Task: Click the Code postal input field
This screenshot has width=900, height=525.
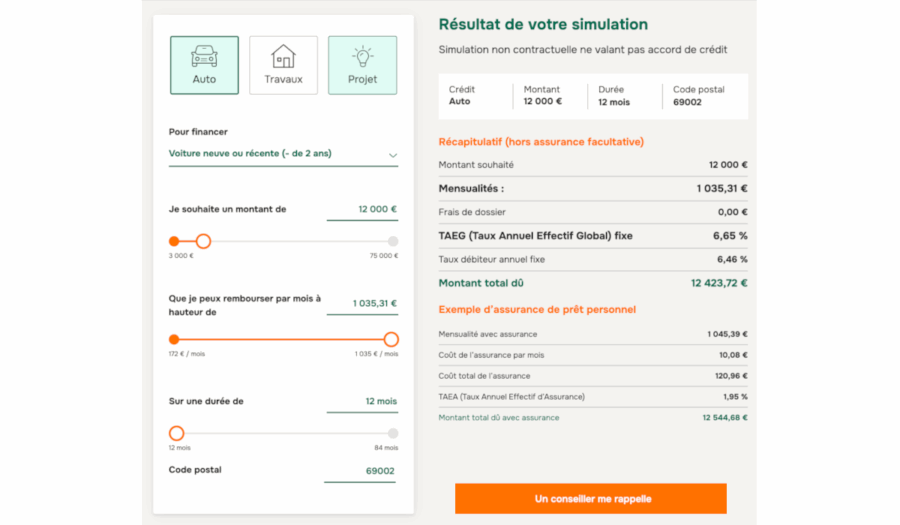Action: [362, 471]
